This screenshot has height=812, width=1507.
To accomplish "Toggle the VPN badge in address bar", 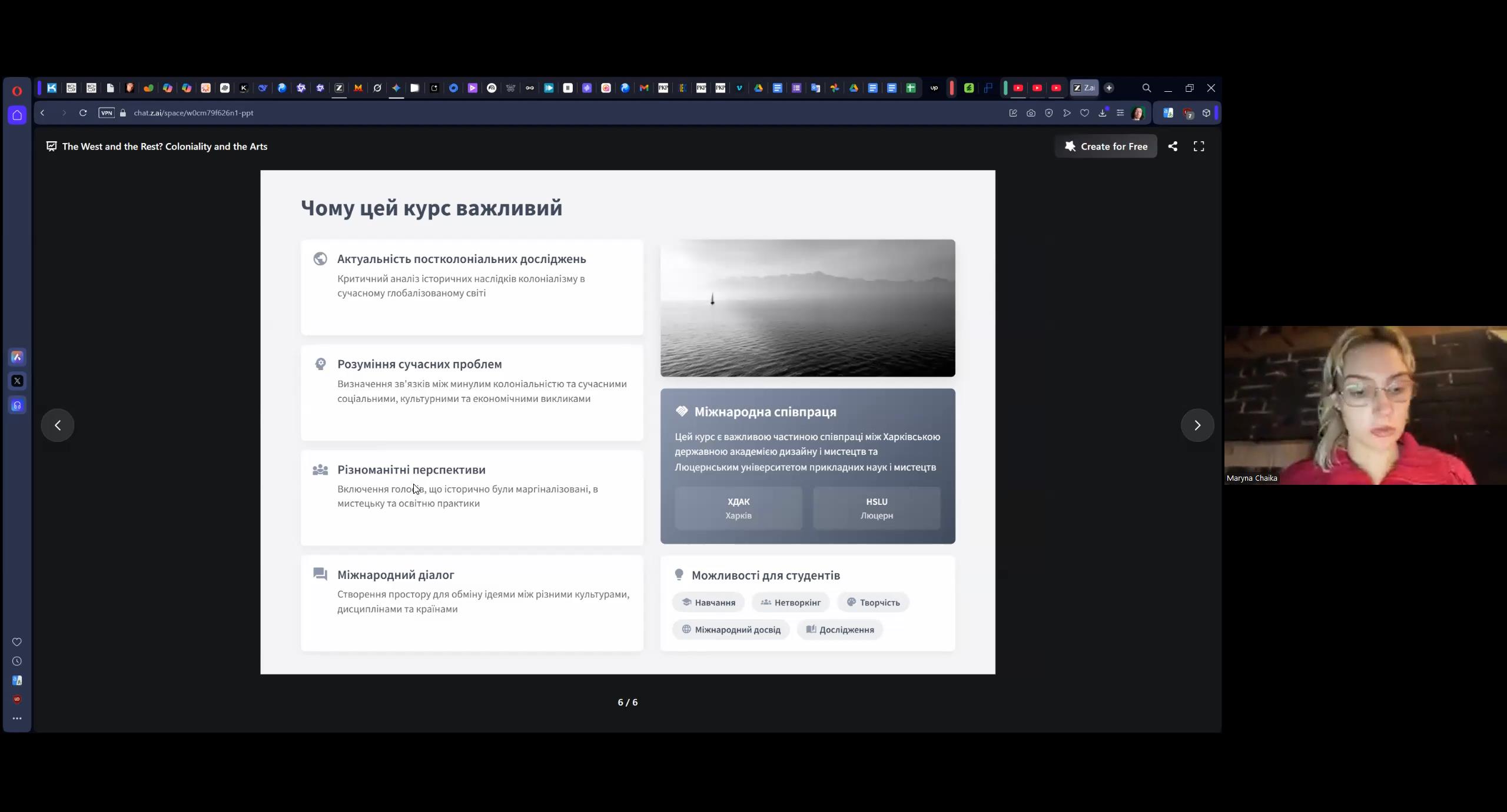I will (107, 113).
